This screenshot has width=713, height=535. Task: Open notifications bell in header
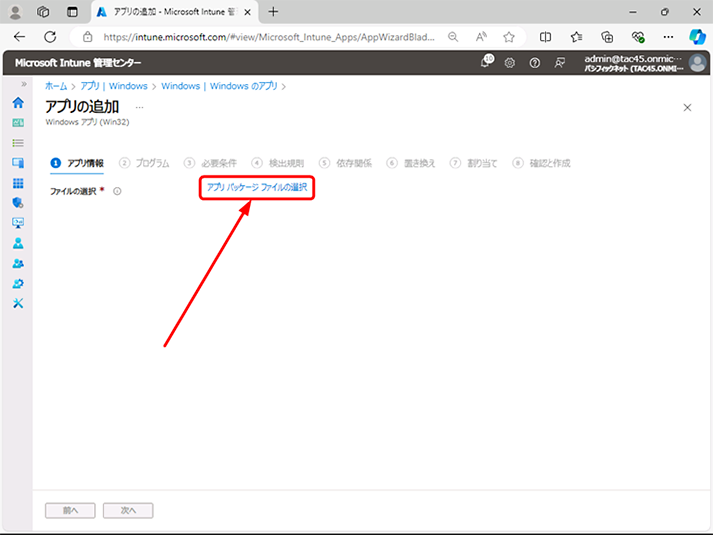[x=487, y=62]
